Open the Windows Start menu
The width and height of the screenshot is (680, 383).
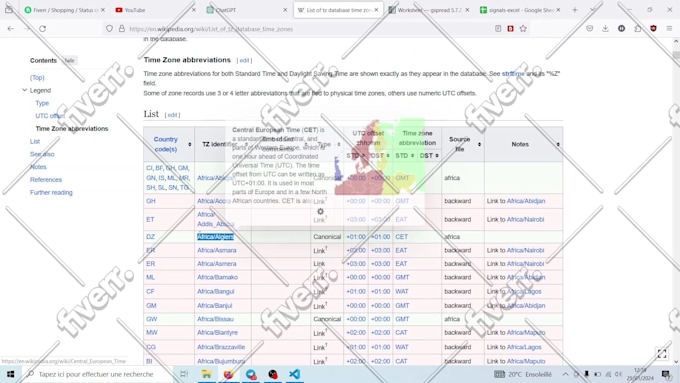point(10,374)
